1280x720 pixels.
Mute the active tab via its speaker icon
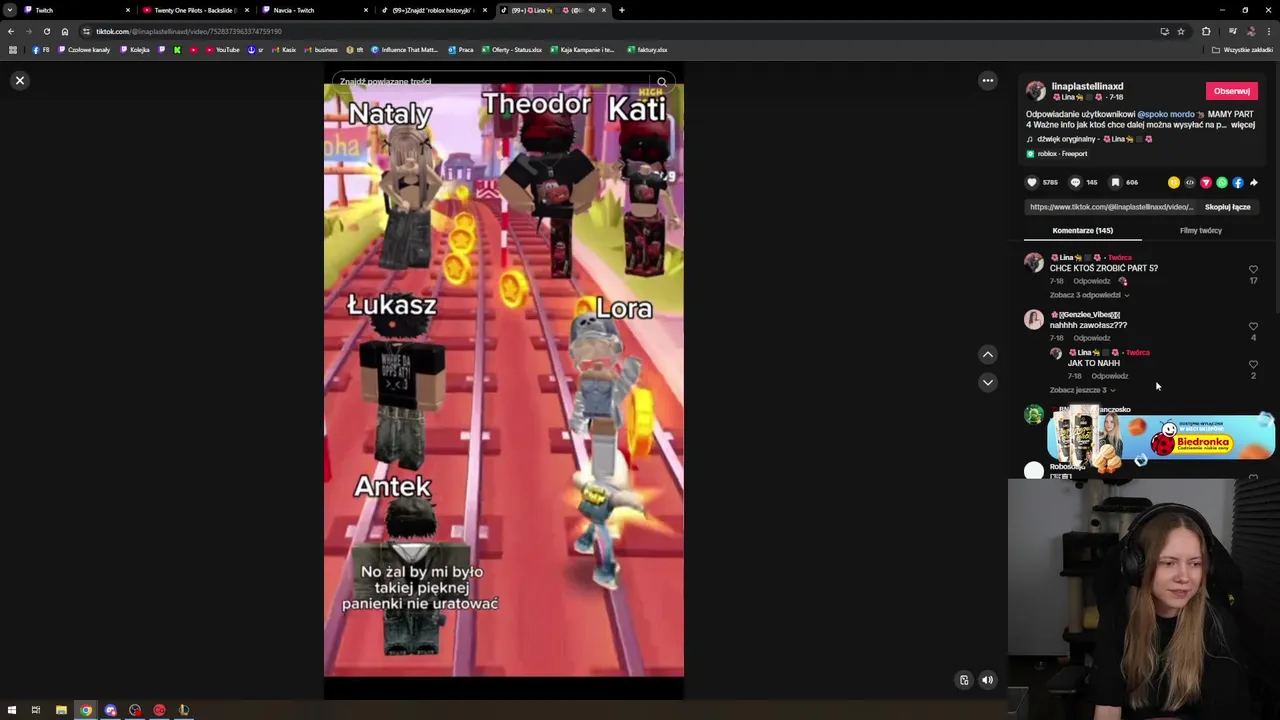coord(591,10)
